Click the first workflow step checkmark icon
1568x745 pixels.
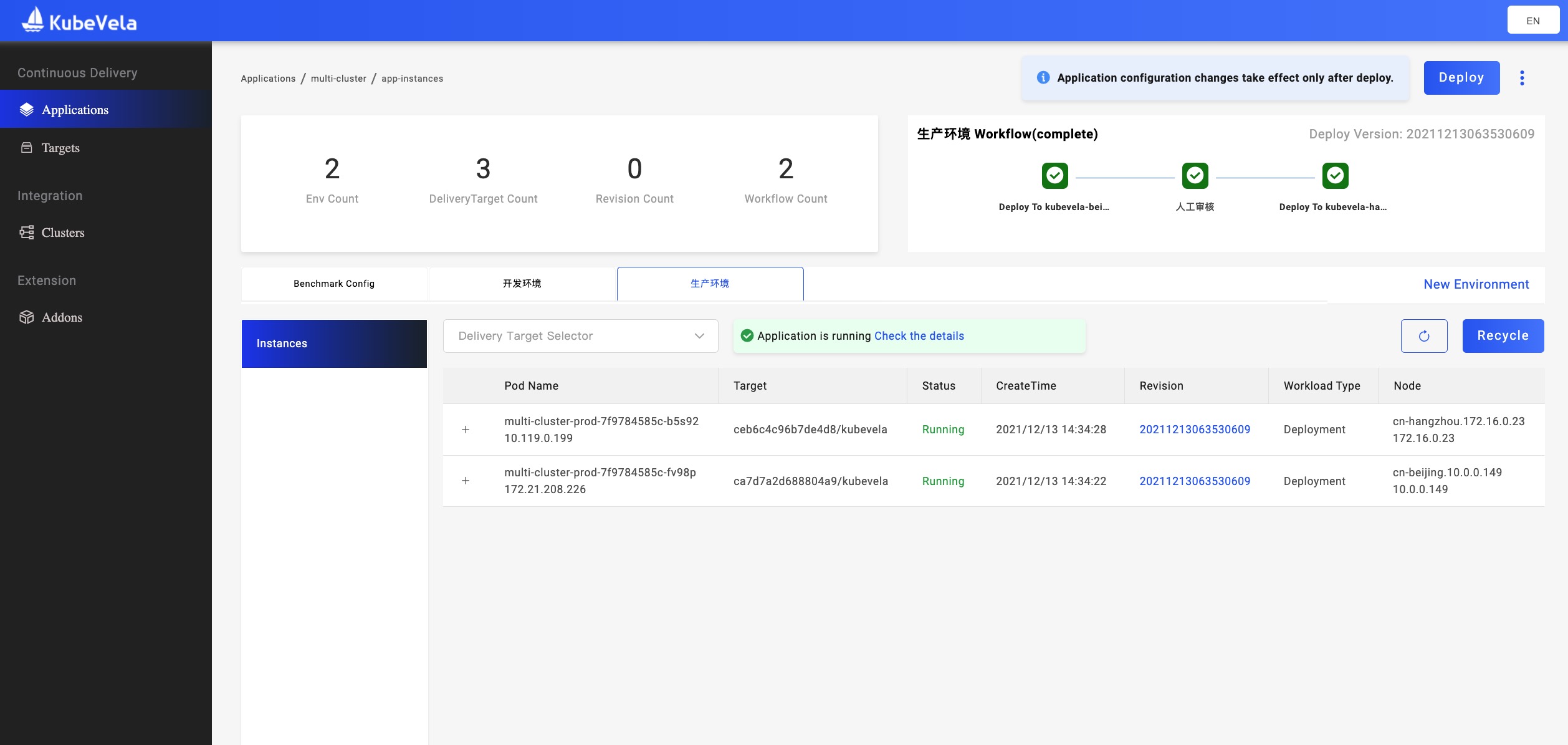[x=1054, y=176]
